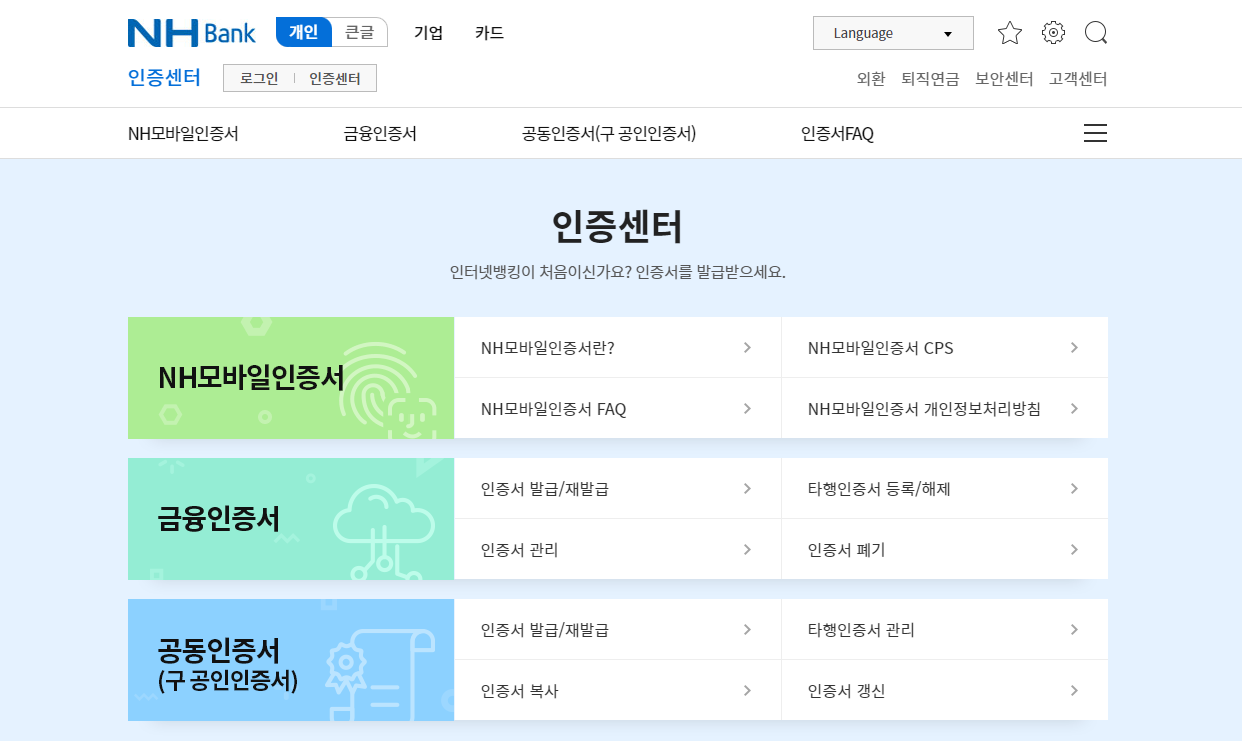Open settings gear icon
Screen dimensions: 1242x741
(x=1053, y=33)
